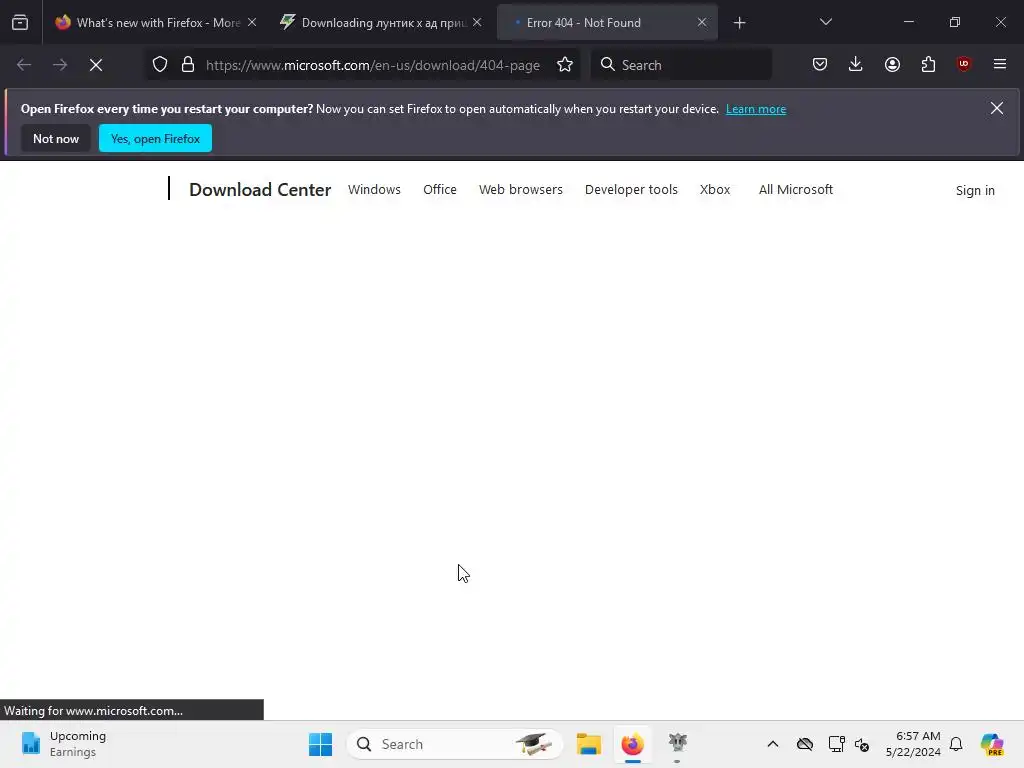The height and width of the screenshot is (768, 1024).
Task: Open the Web browsers nav item
Action: pos(520,189)
